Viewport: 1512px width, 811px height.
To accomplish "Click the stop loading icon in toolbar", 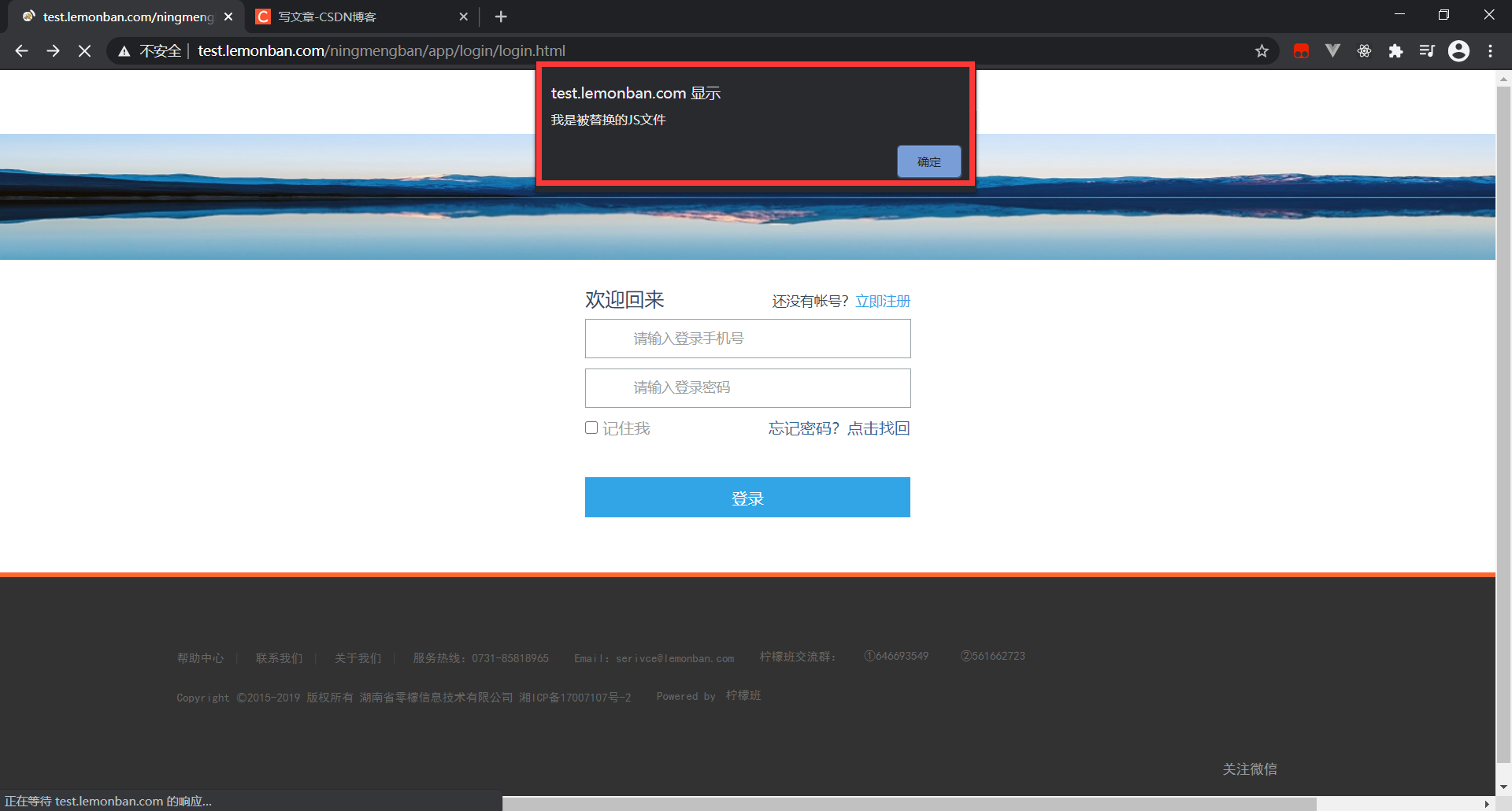I will pos(83,50).
